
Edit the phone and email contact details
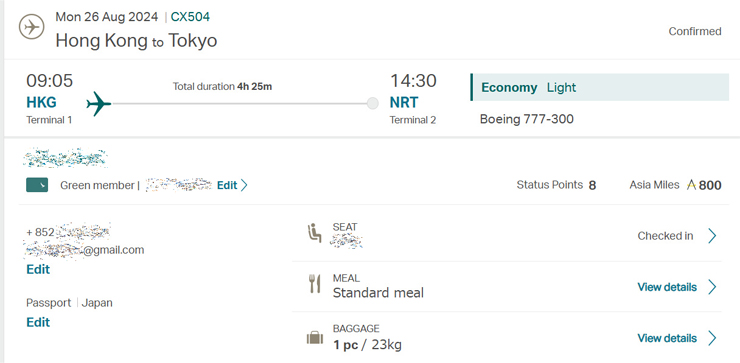tap(38, 270)
